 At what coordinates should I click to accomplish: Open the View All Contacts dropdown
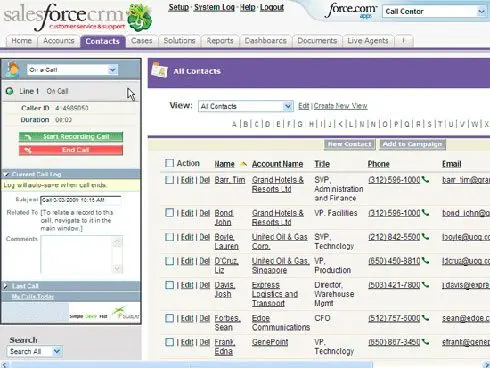(246, 106)
